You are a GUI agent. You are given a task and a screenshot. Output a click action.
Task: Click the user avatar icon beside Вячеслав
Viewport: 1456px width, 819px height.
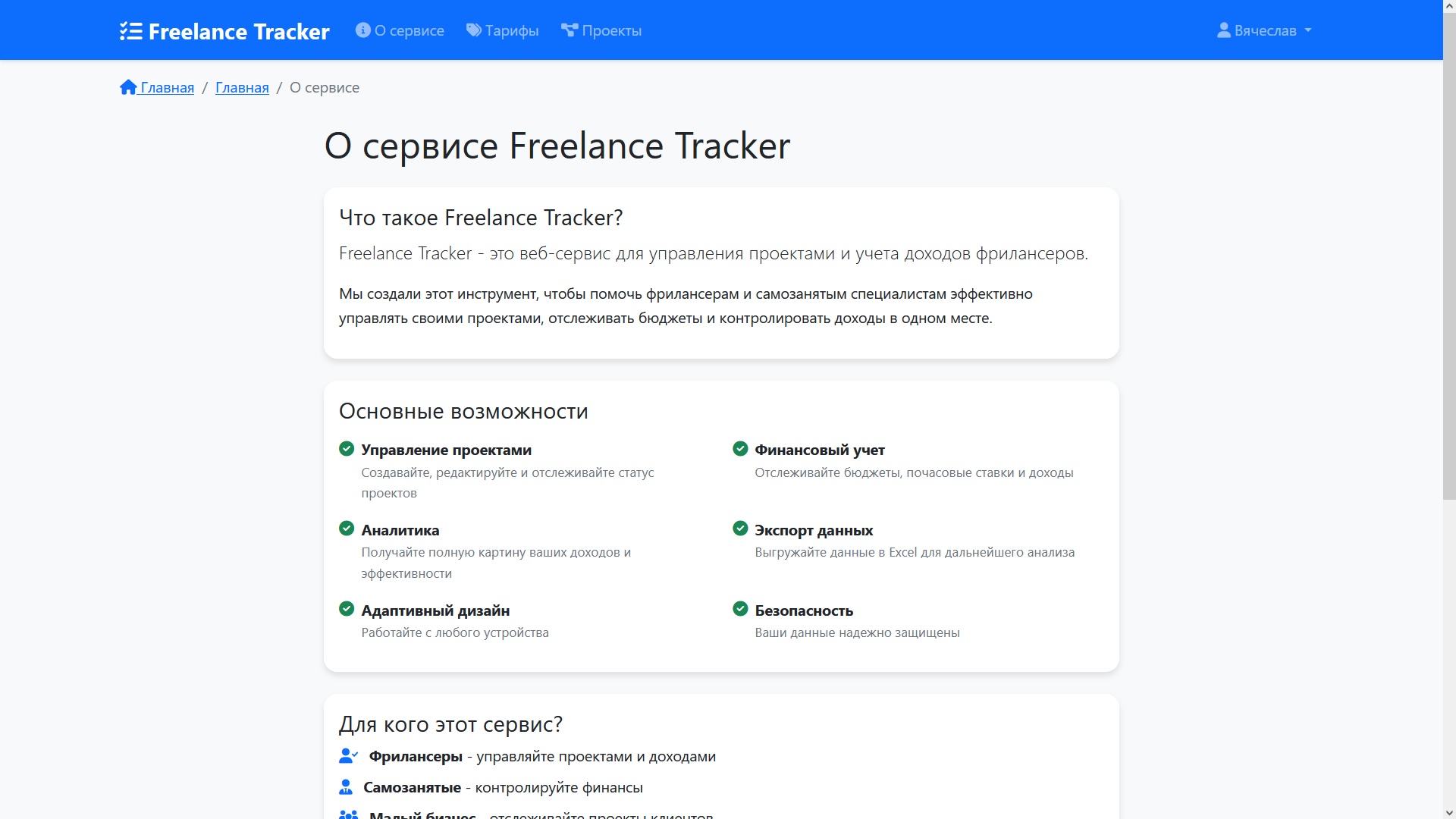coord(1224,30)
